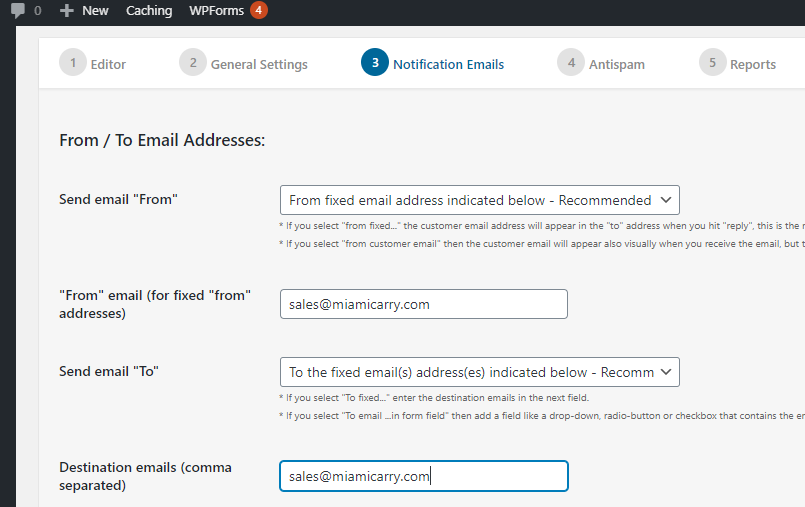
Task: Select the step 2 circle for General Settings
Action: (x=193, y=63)
